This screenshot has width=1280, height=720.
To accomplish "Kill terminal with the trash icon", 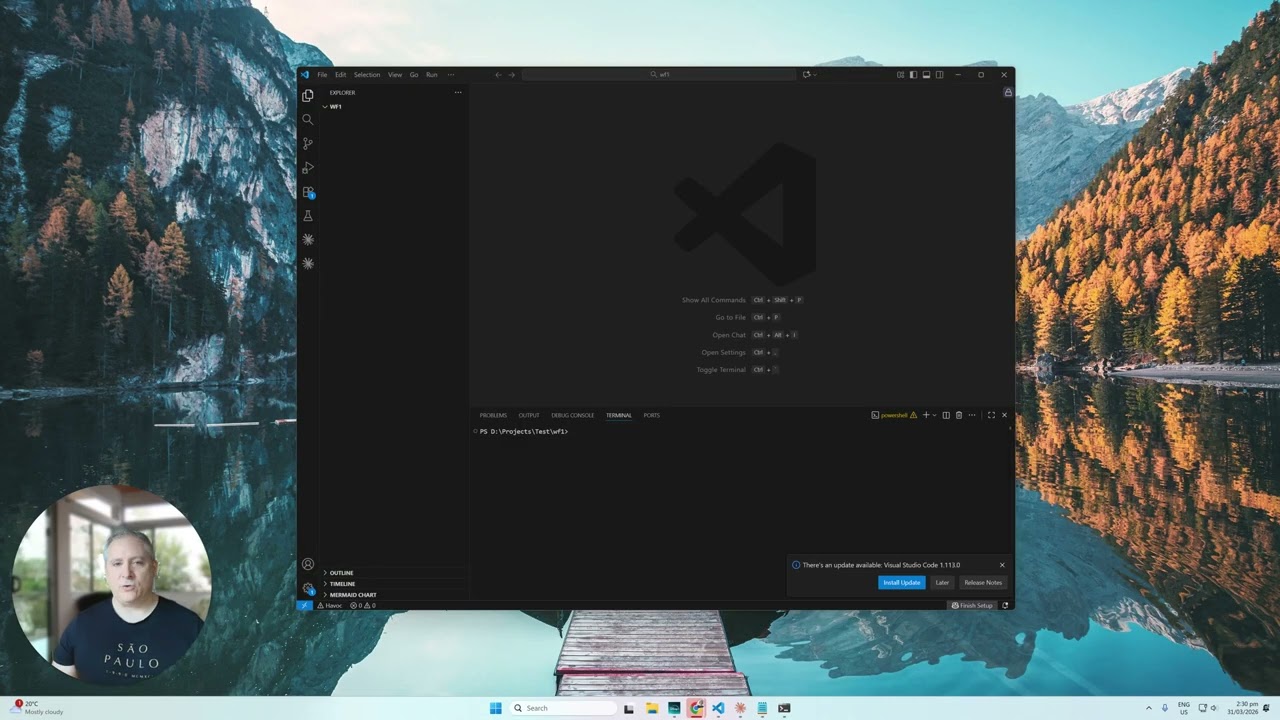I will [x=959, y=415].
